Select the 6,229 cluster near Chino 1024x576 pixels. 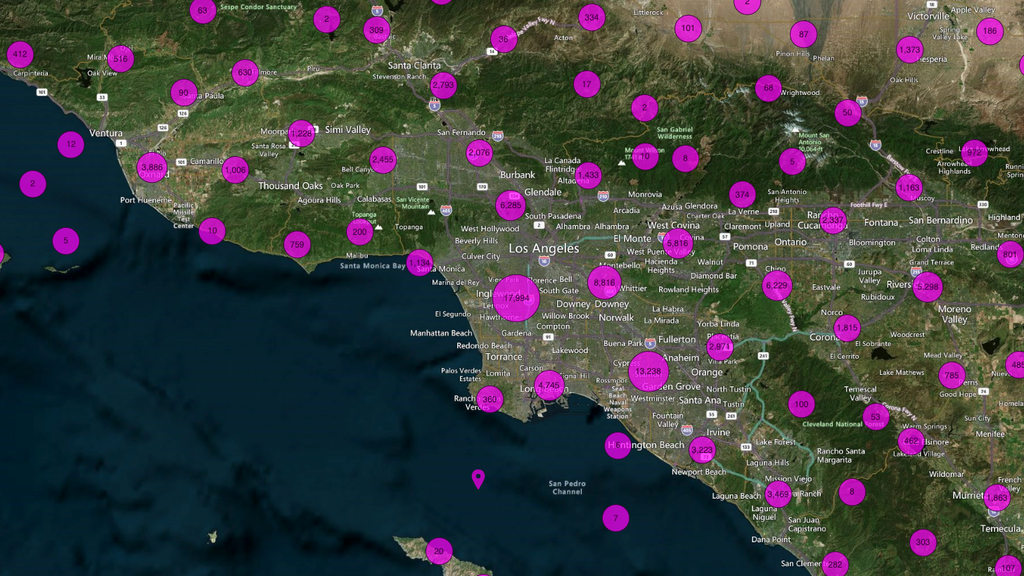click(x=777, y=285)
